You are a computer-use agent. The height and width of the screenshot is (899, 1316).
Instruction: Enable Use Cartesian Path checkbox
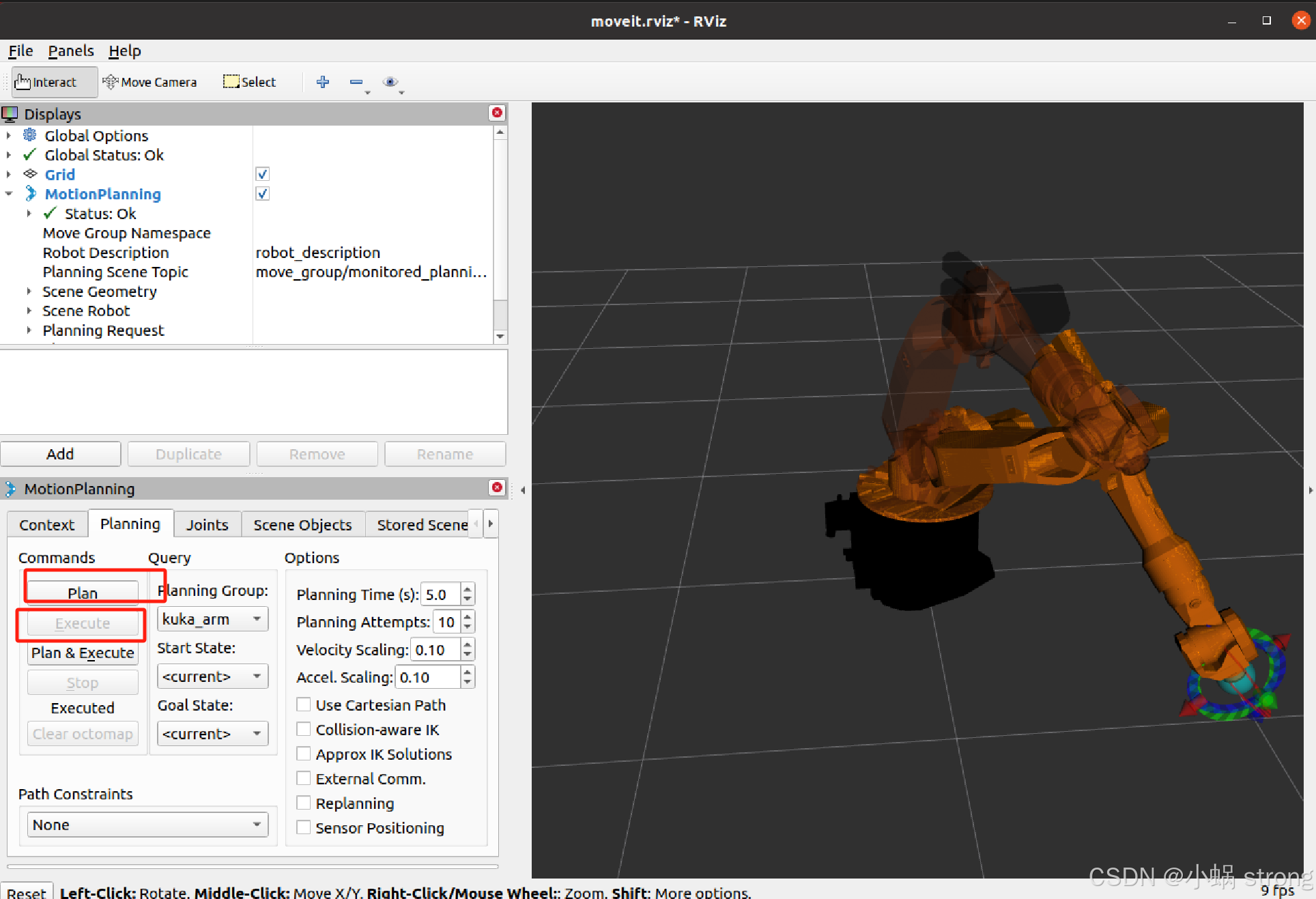304,704
